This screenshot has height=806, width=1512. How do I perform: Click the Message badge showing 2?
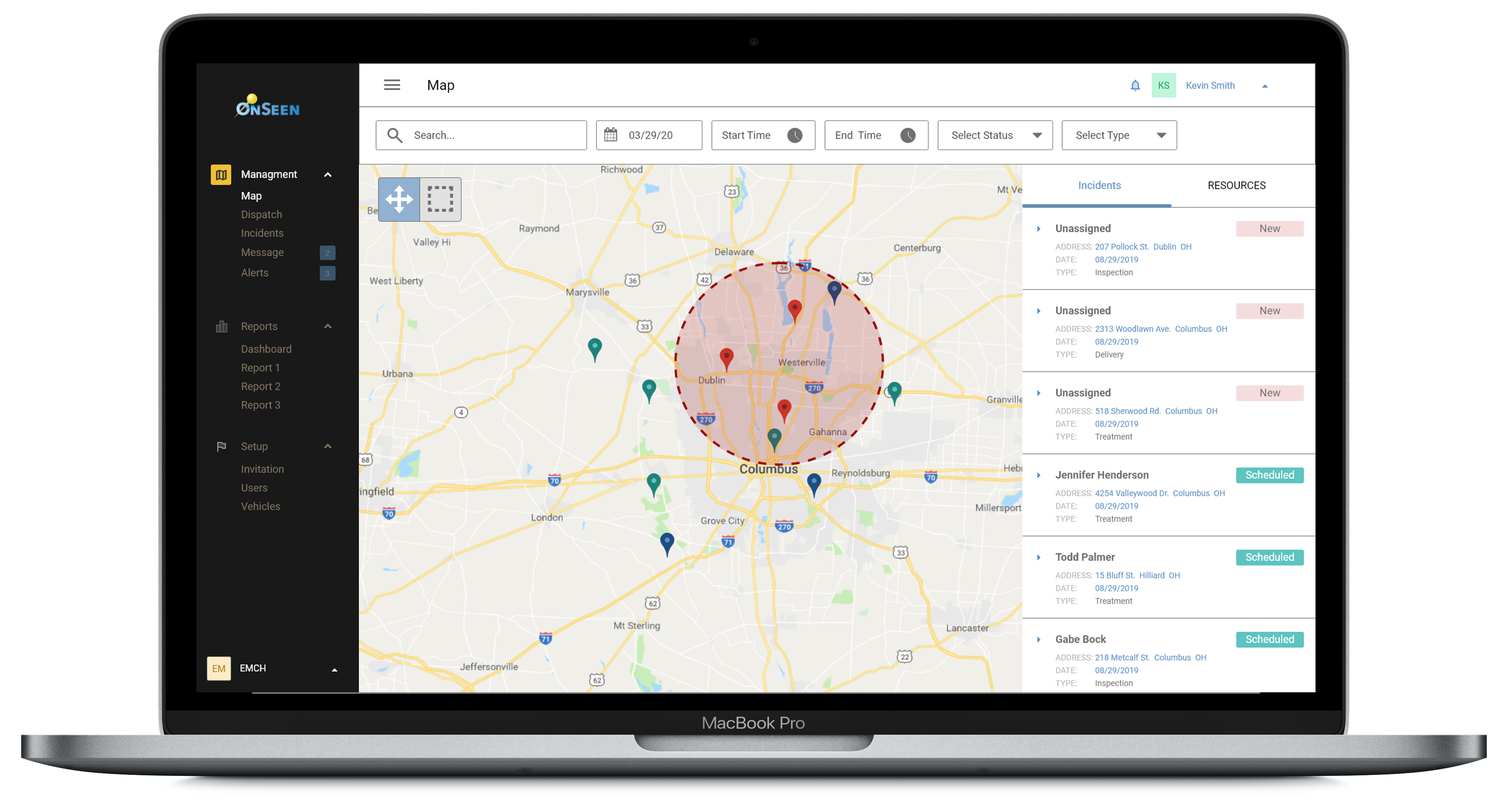click(328, 253)
